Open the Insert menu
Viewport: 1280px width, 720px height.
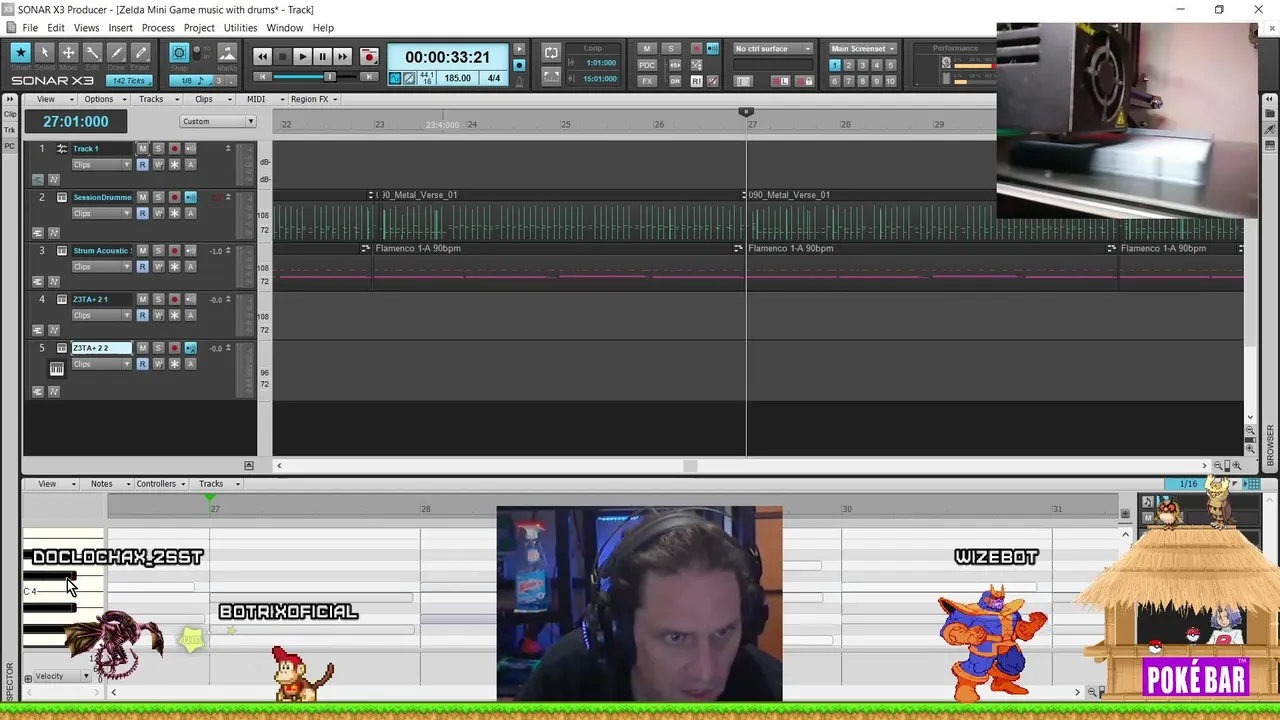pos(120,28)
